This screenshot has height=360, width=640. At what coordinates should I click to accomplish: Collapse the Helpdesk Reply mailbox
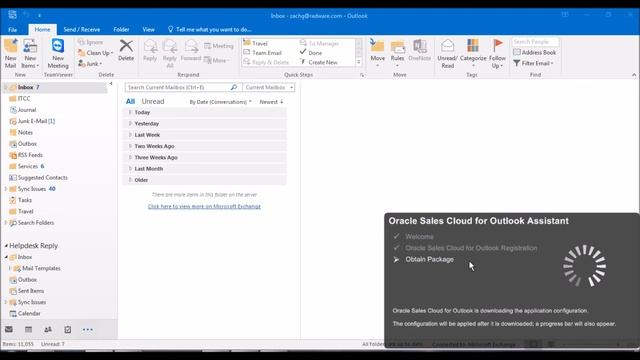tap(6, 246)
